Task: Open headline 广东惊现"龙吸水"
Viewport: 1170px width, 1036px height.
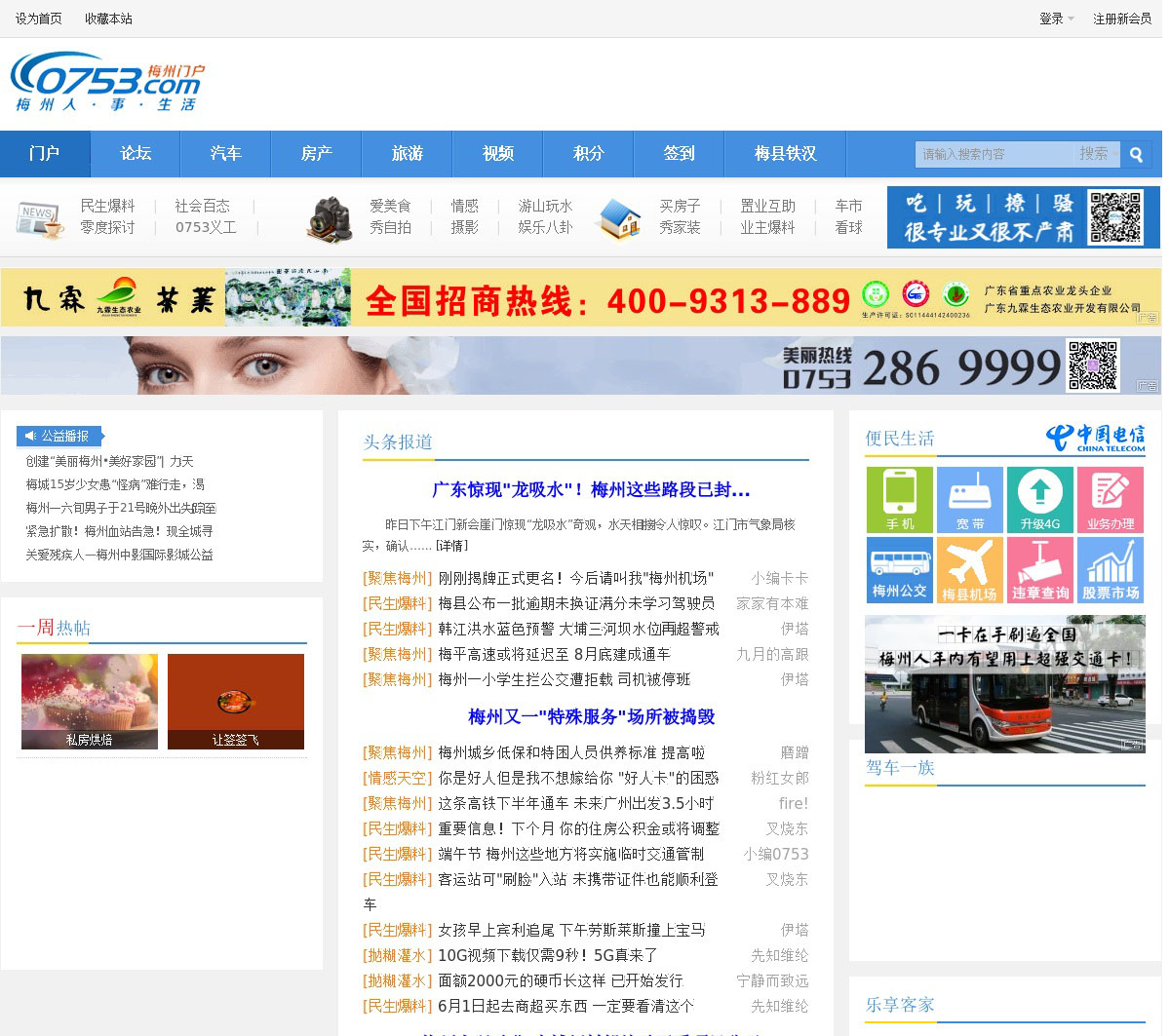Action: [x=591, y=489]
